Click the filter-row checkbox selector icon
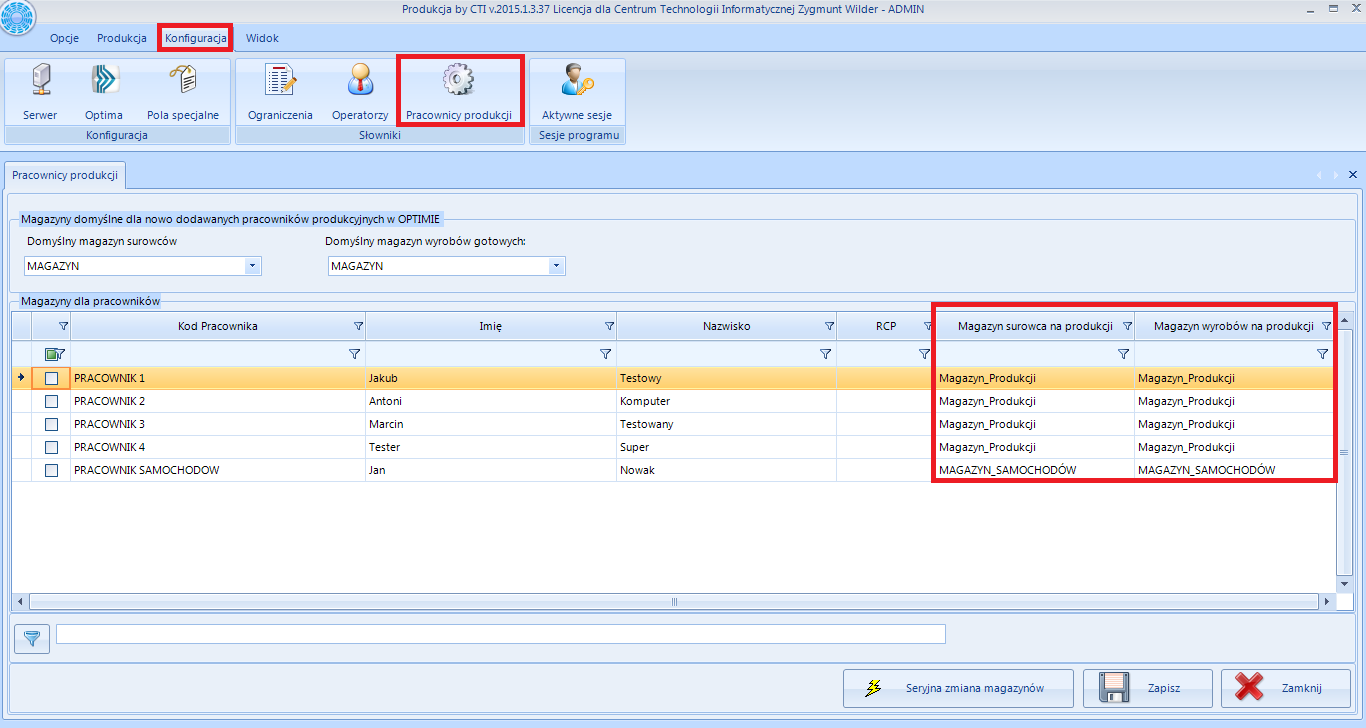This screenshot has width=1366, height=728. [54, 354]
